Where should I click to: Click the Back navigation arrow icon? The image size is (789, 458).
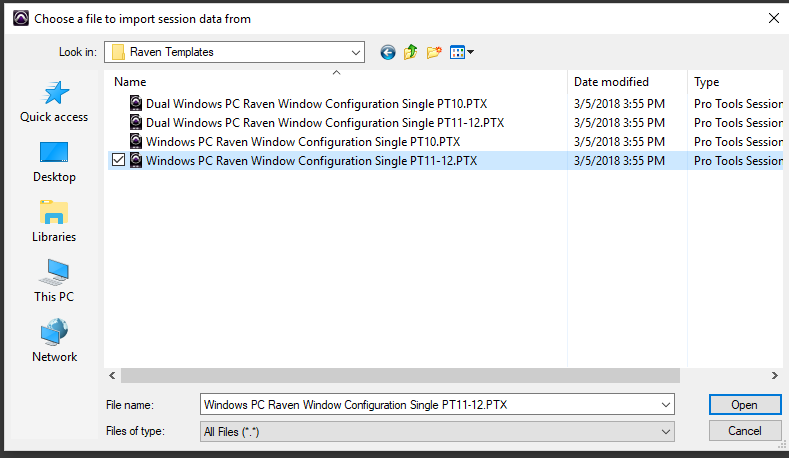[x=388, y=52]
